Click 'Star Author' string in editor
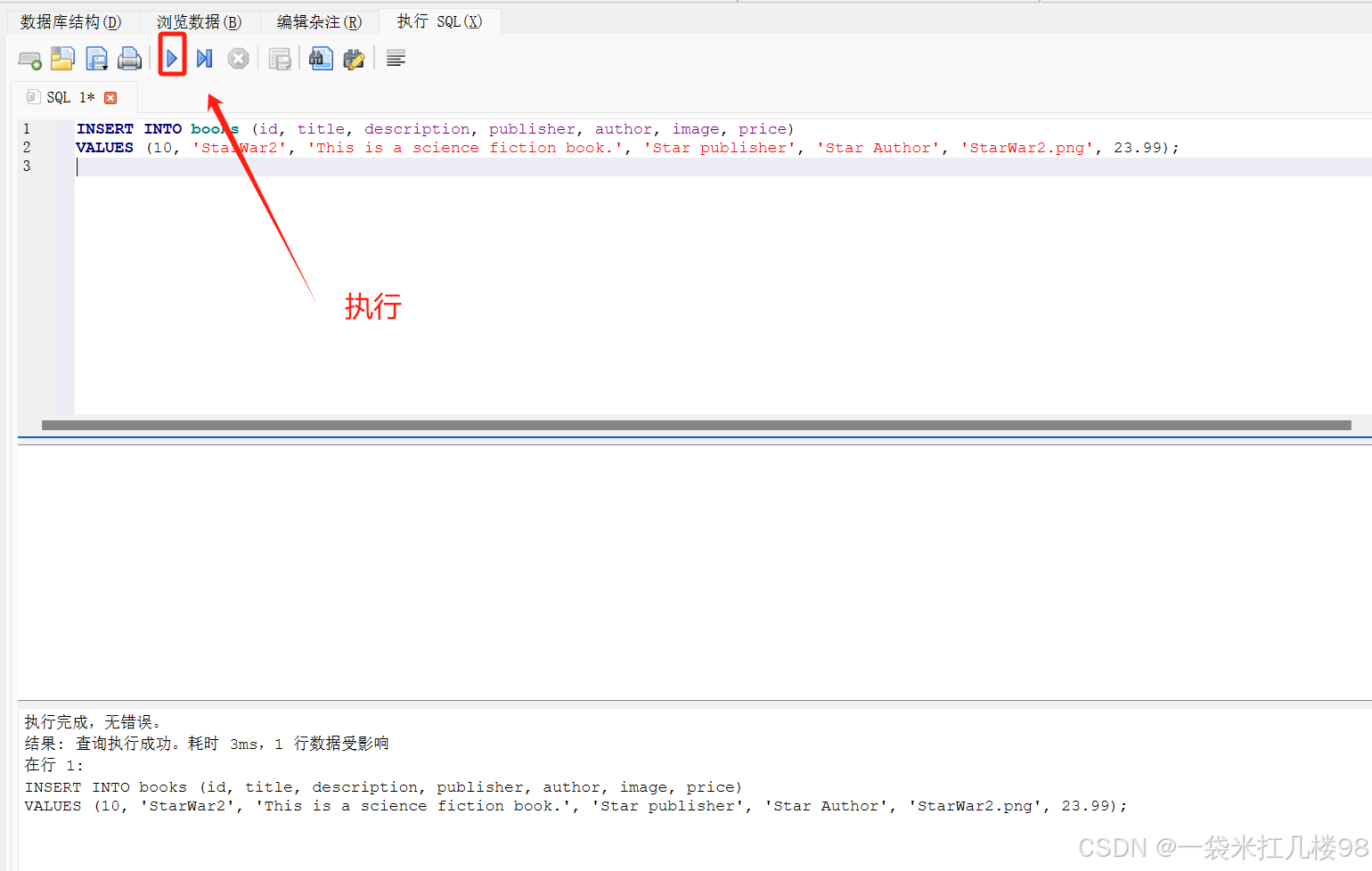The width and height of the screenshot is (1372, 871). click(x=878, y=148)
